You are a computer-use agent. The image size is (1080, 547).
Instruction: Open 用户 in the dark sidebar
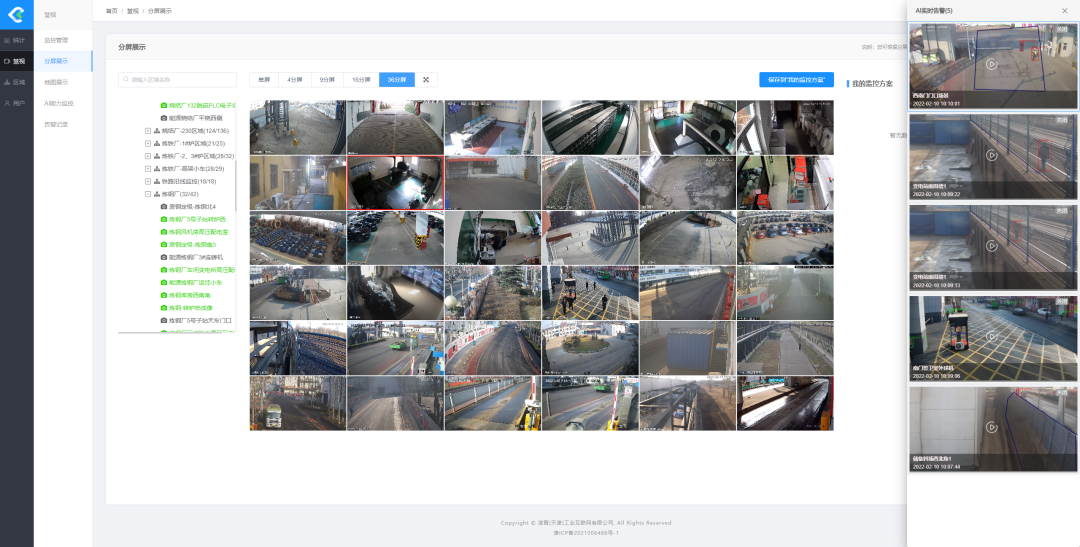(16, 103)
